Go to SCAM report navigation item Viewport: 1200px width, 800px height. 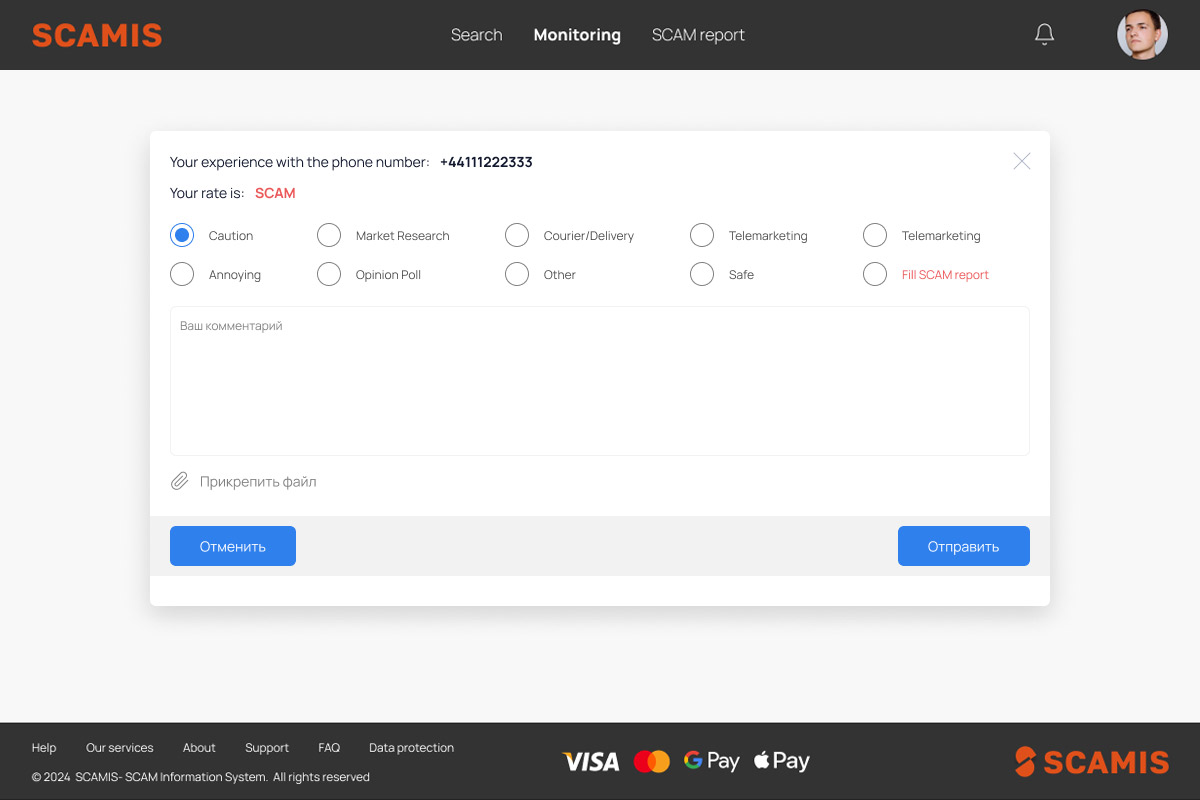click(x=698, y=35)
